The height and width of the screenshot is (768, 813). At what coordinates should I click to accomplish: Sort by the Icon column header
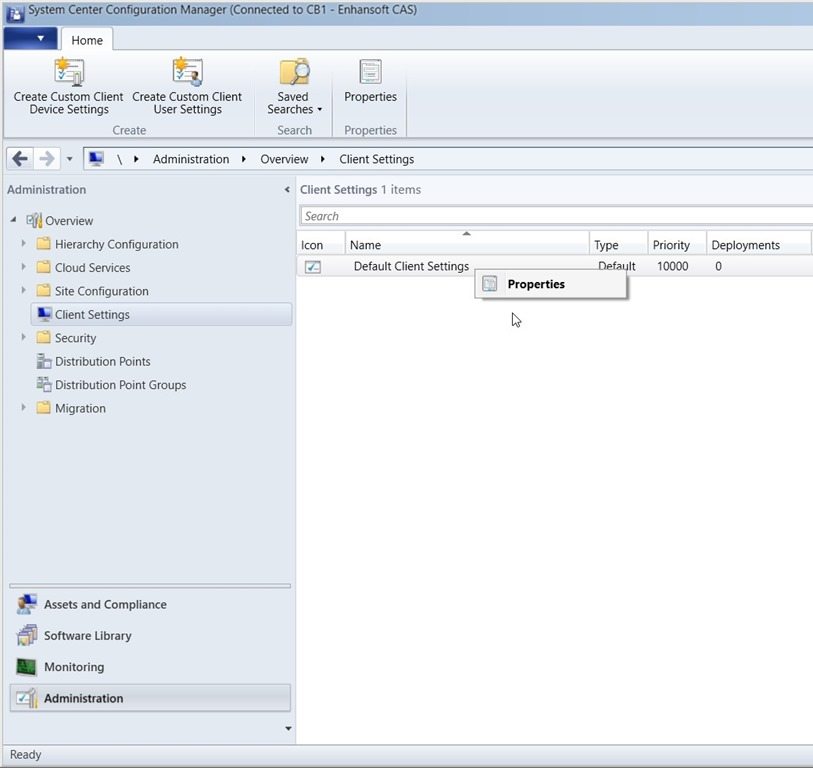(x=321, y=245)
